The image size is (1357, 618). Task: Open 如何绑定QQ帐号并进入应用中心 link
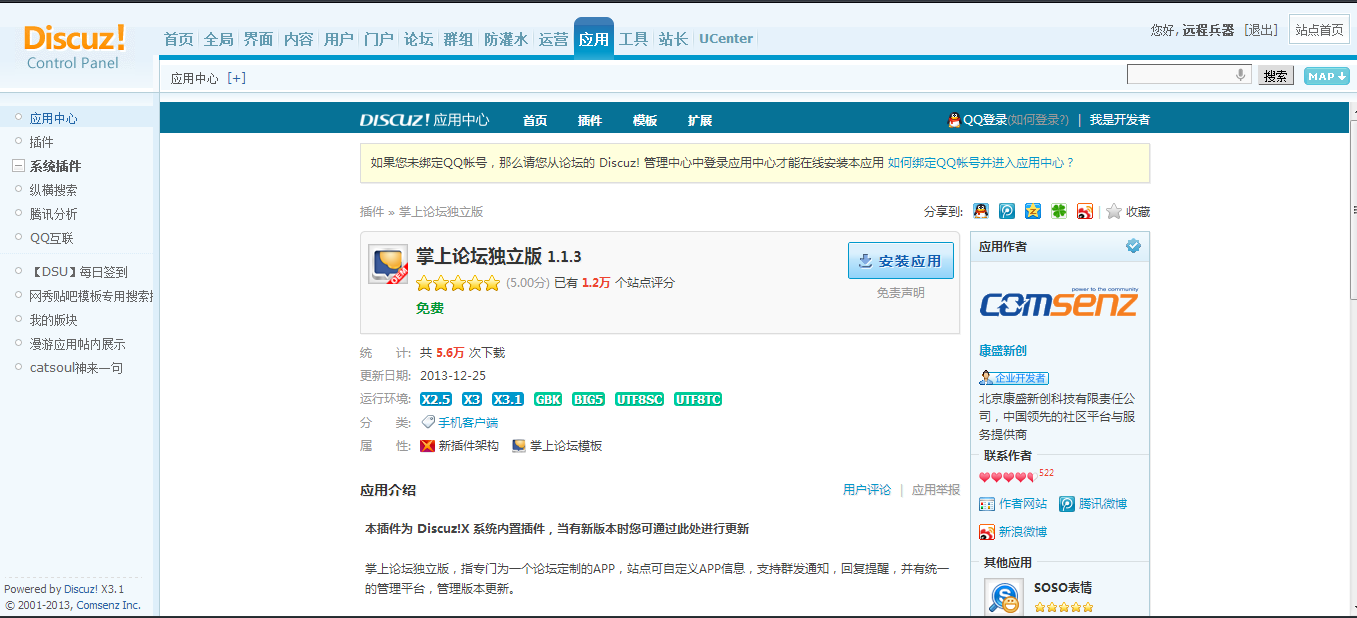click(981, 162)
